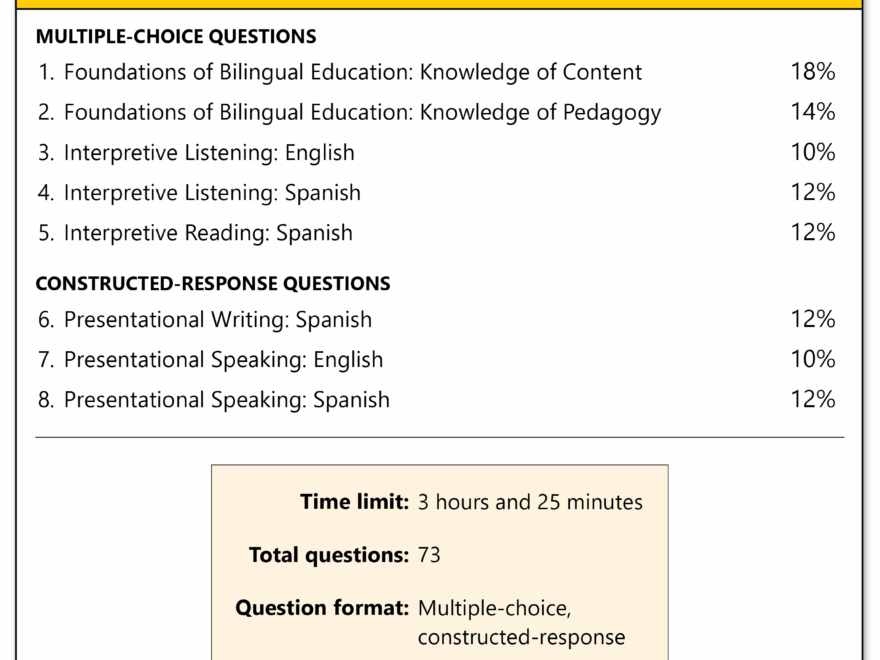The image size is (880, 660).
Task: Click the Question format label
Action: click(x=322, y=608)
